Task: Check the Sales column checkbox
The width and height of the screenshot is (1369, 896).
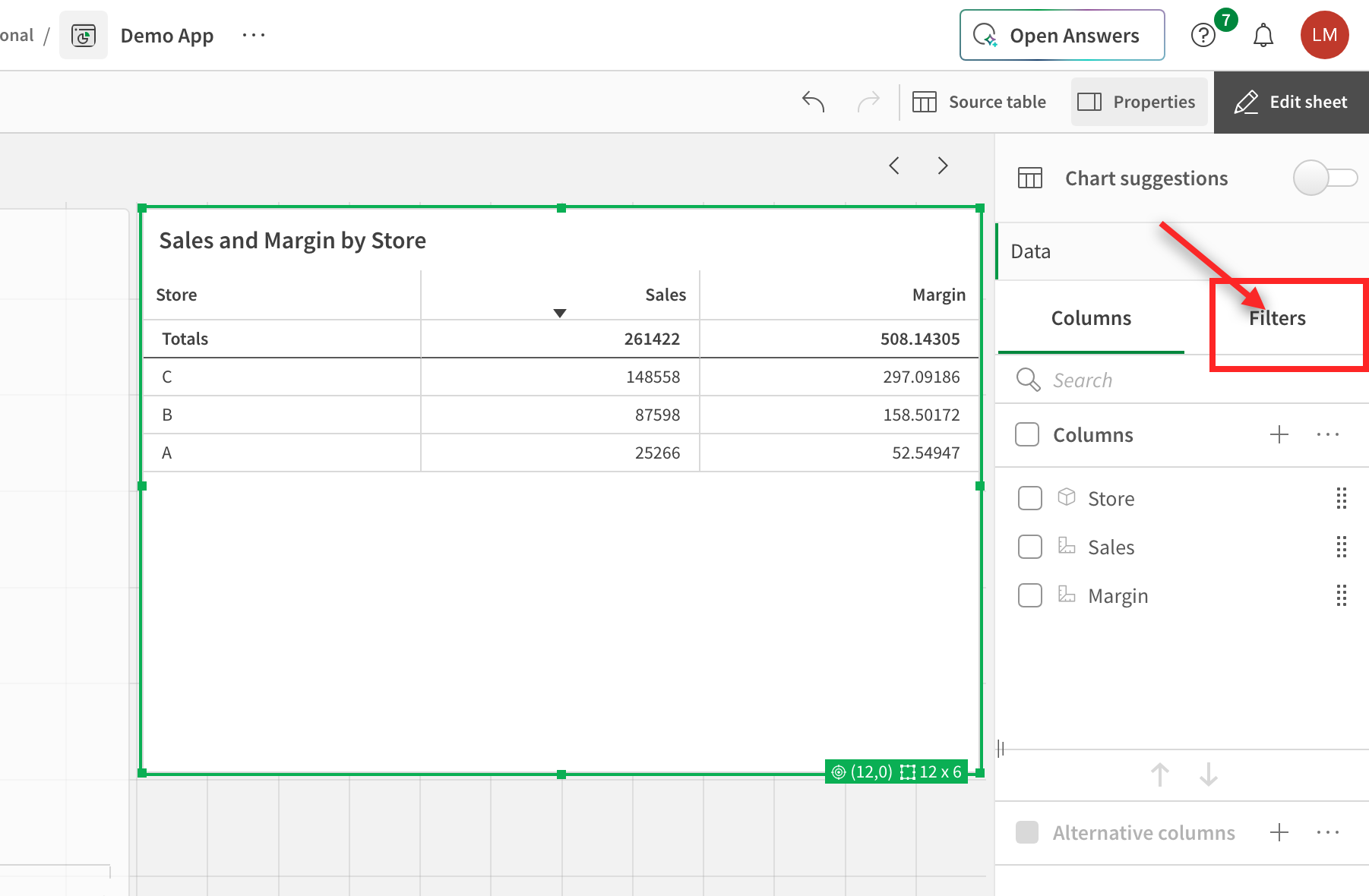Action: click(x=1030, y=547)
